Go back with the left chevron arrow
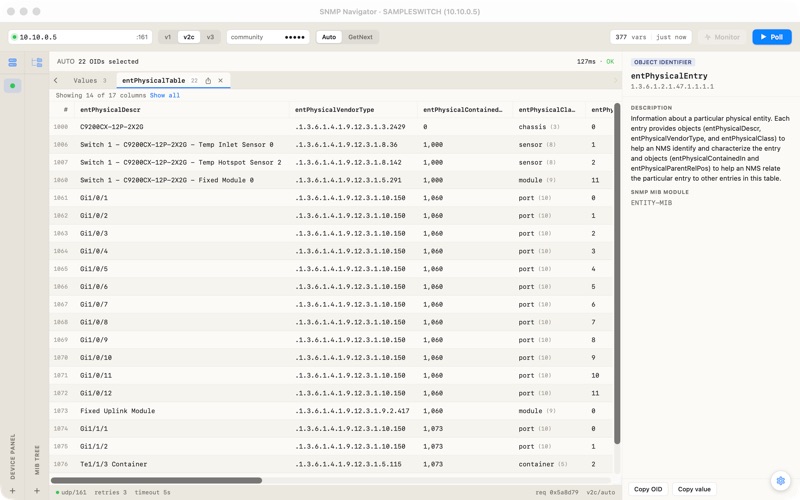 click(56, 81)
